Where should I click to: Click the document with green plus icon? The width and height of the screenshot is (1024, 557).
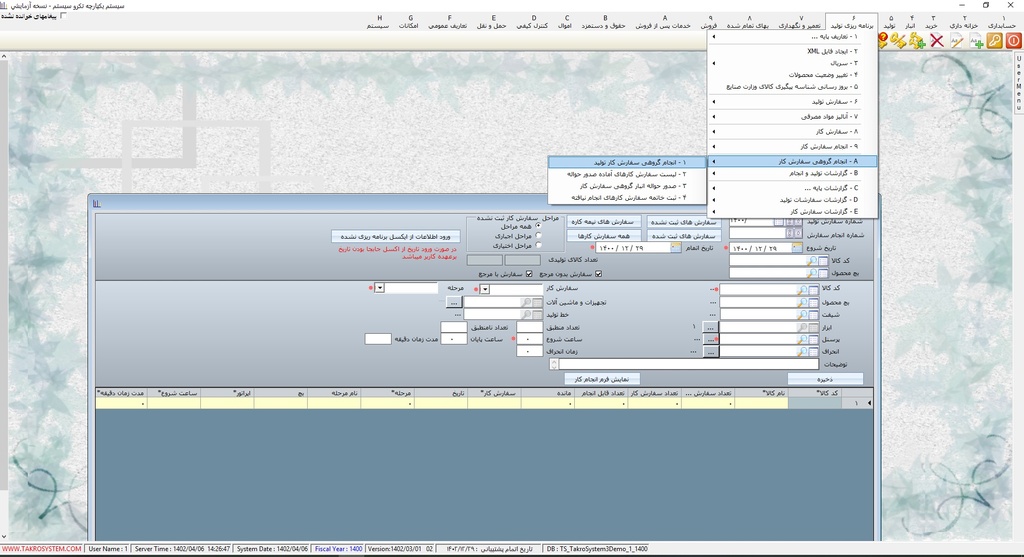click(x=975, y=41)
